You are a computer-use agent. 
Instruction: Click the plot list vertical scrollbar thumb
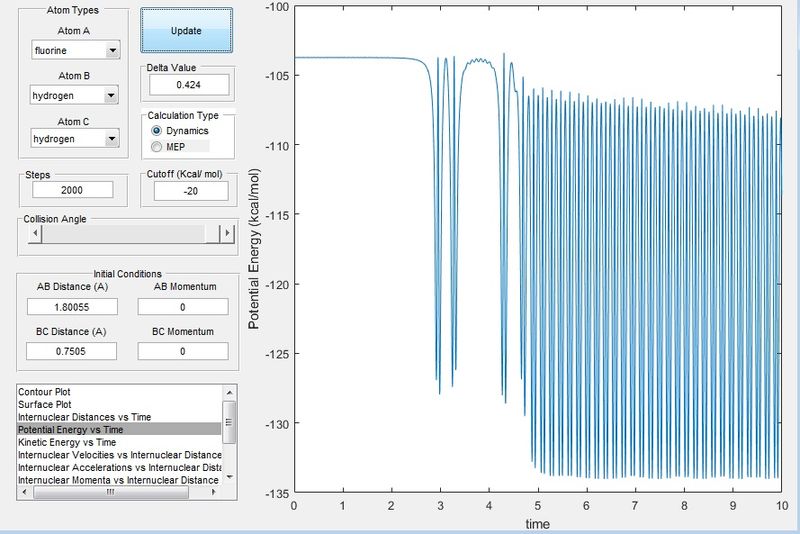click(229, 422)
